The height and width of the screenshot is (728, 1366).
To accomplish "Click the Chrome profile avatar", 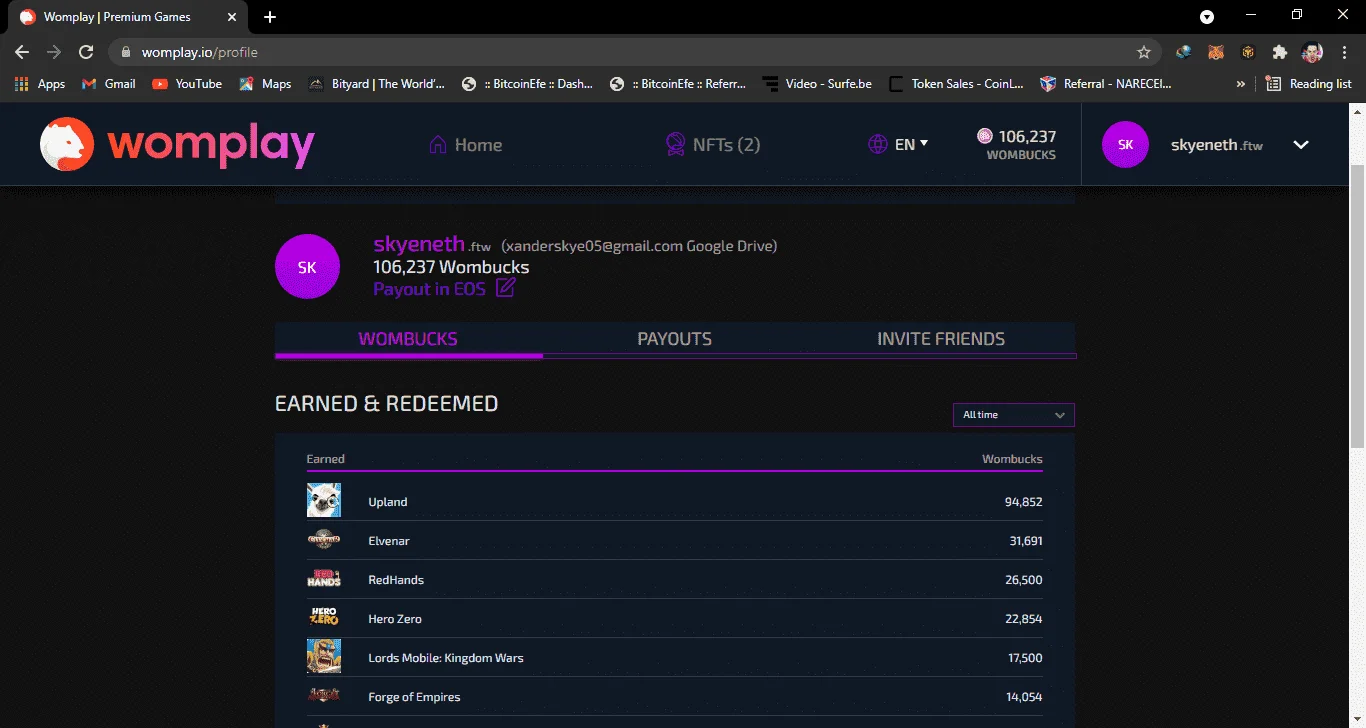I will tap(1312, 52).
